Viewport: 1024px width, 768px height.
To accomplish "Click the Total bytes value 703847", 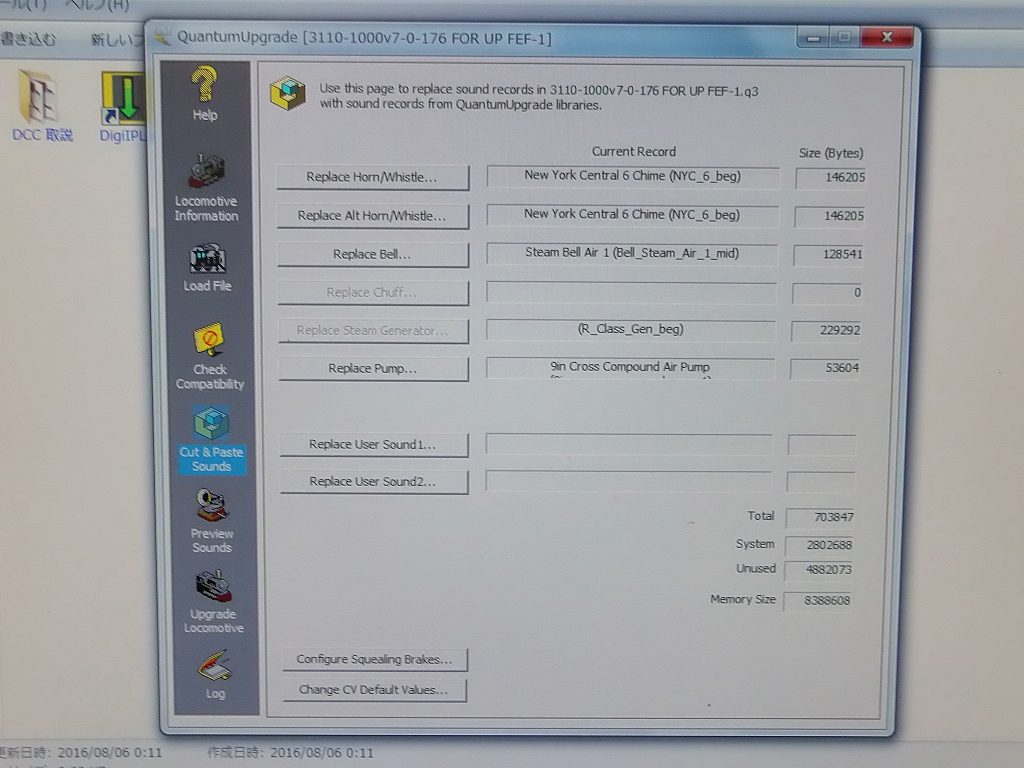I will click(820, 517).
